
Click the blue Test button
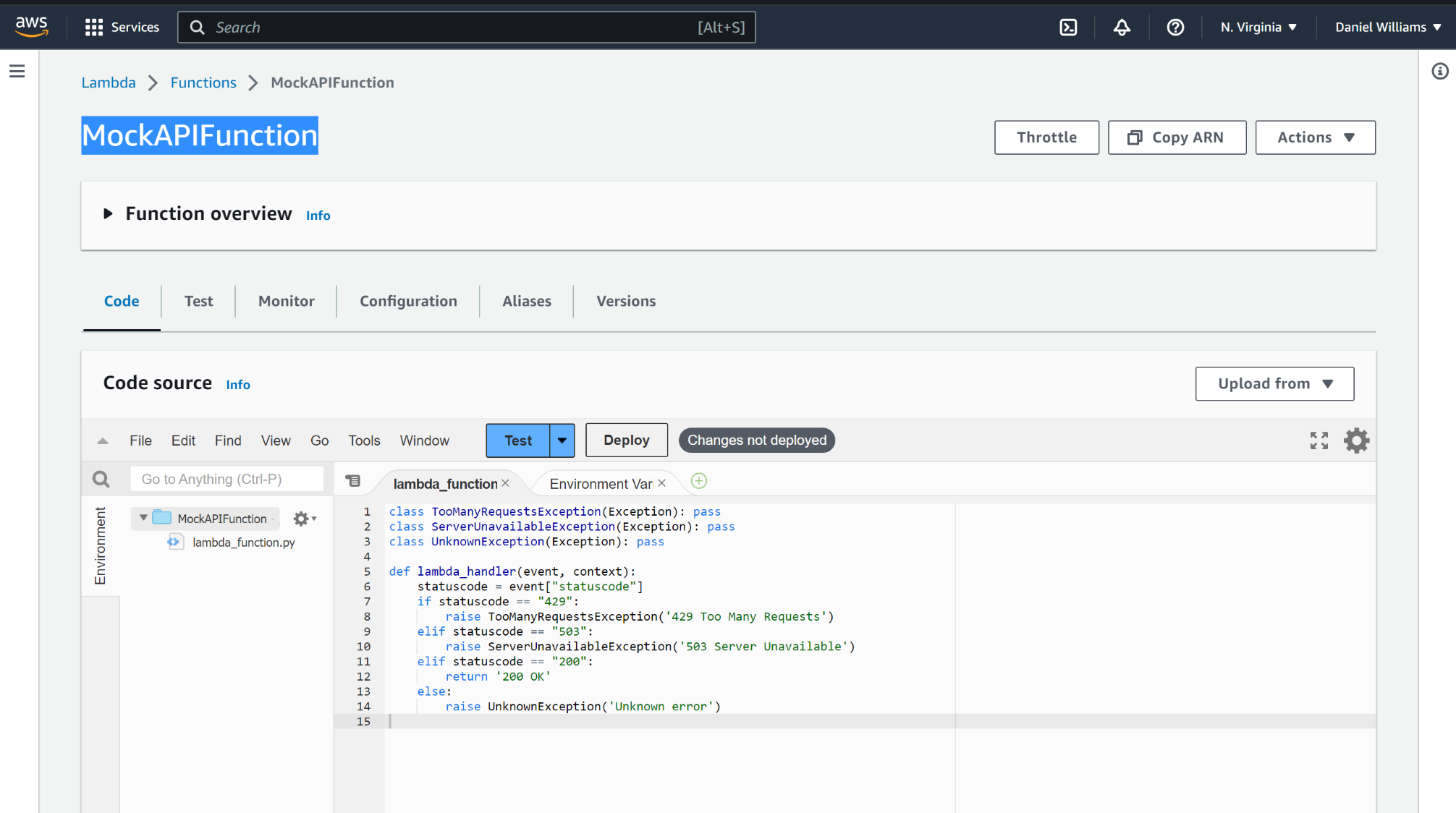518,440
